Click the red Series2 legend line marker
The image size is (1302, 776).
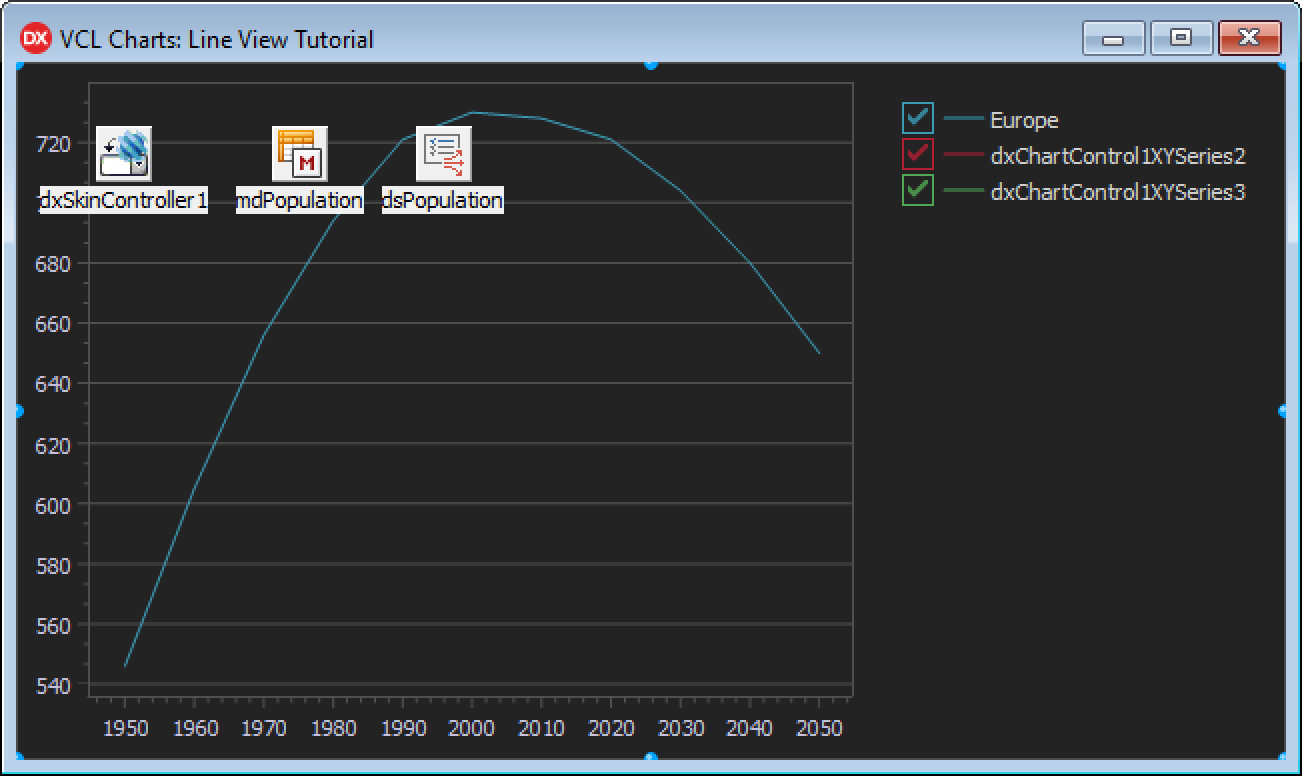pos(963,156)
